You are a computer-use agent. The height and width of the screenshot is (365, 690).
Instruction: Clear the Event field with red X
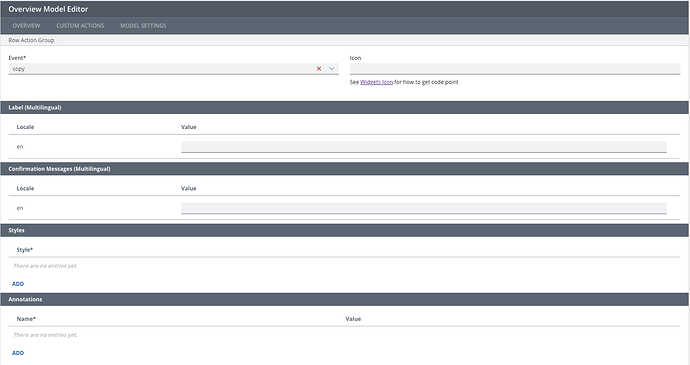coord(319,69)
